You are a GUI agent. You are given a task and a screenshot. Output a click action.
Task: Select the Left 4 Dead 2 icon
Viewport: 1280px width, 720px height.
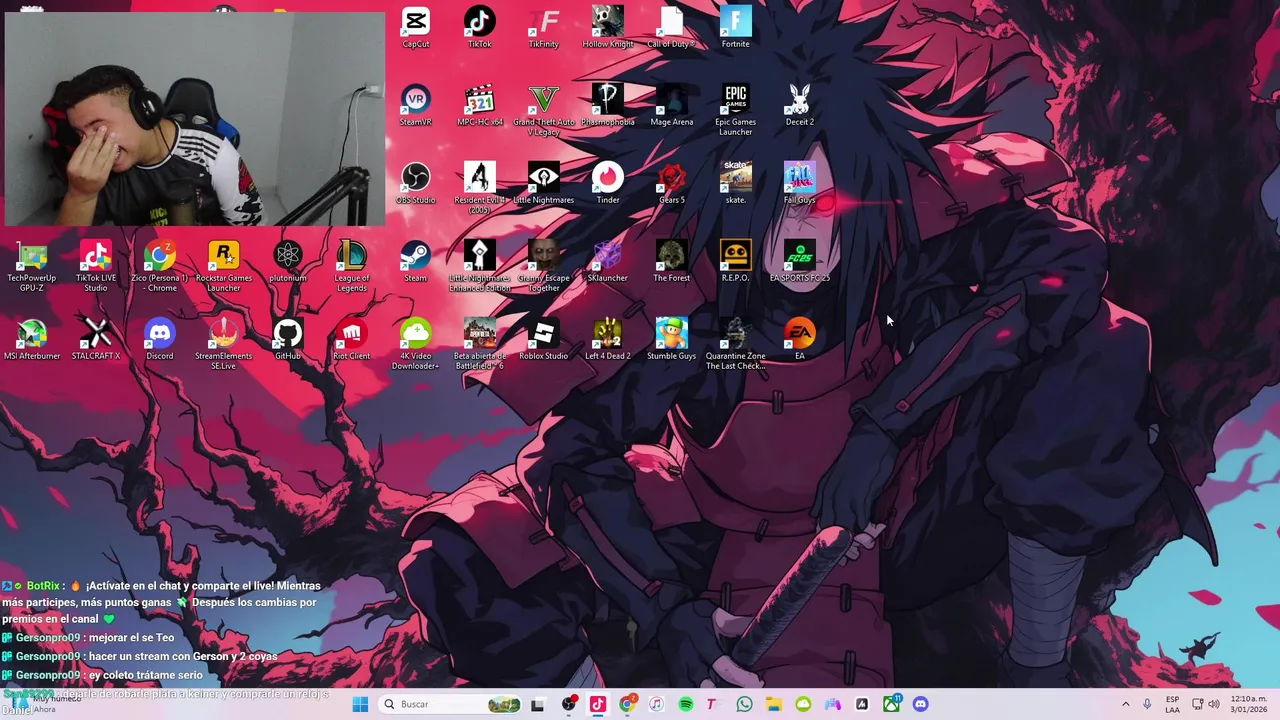pos(608,339)
